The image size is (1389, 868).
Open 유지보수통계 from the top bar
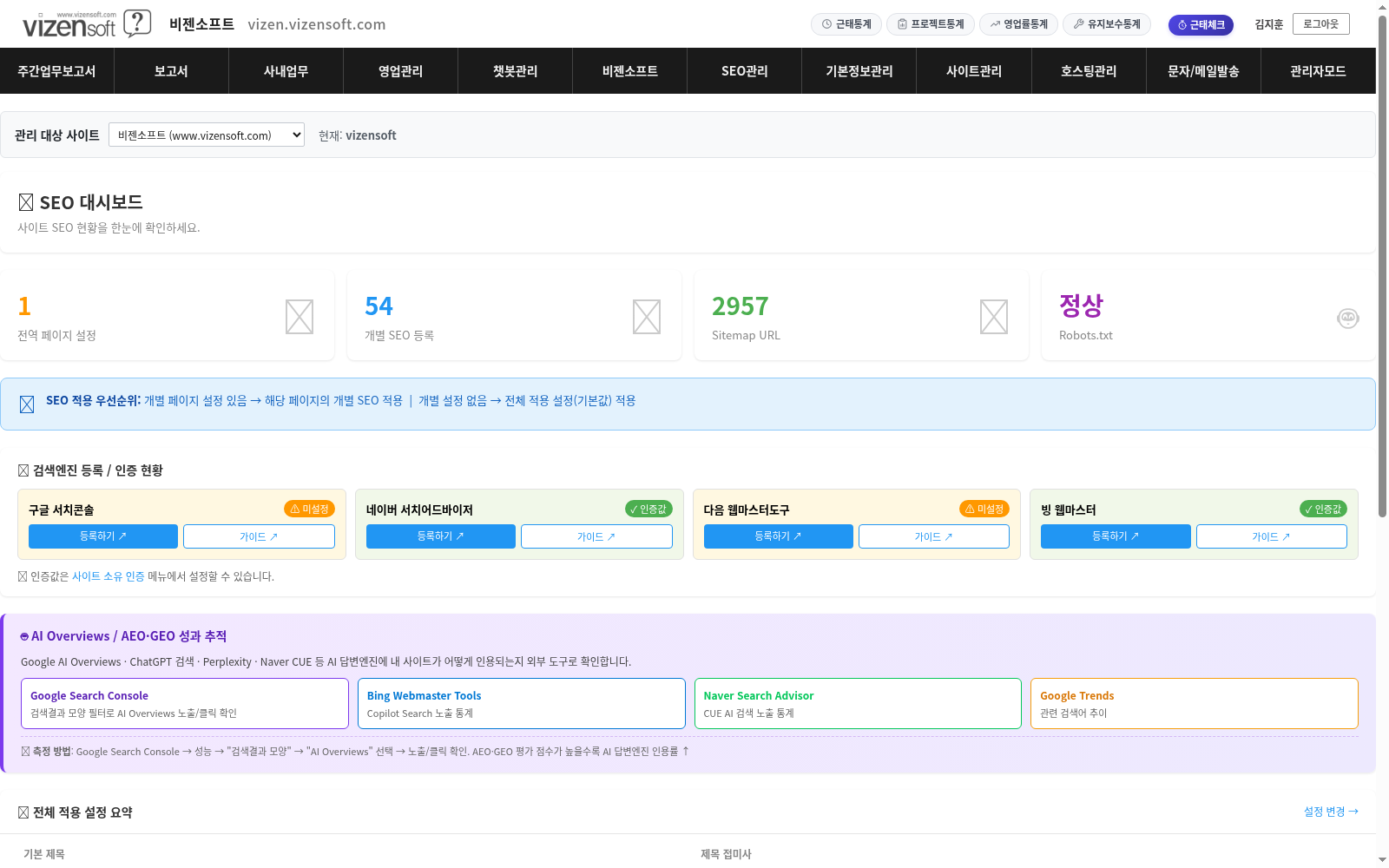tap(1107, 24)
